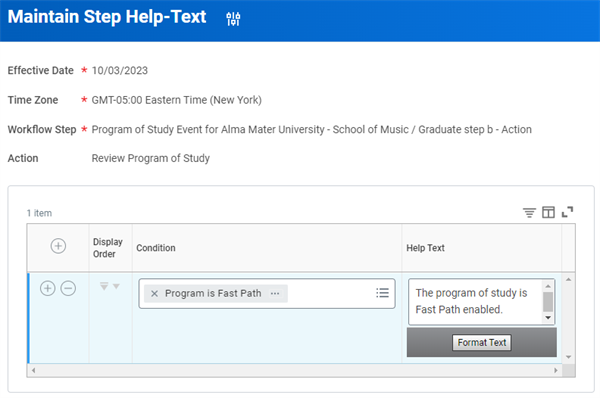600x398 pixels.
Task: Remove the Fast Path row with the minus icon
Action: [x=68, y=288]
